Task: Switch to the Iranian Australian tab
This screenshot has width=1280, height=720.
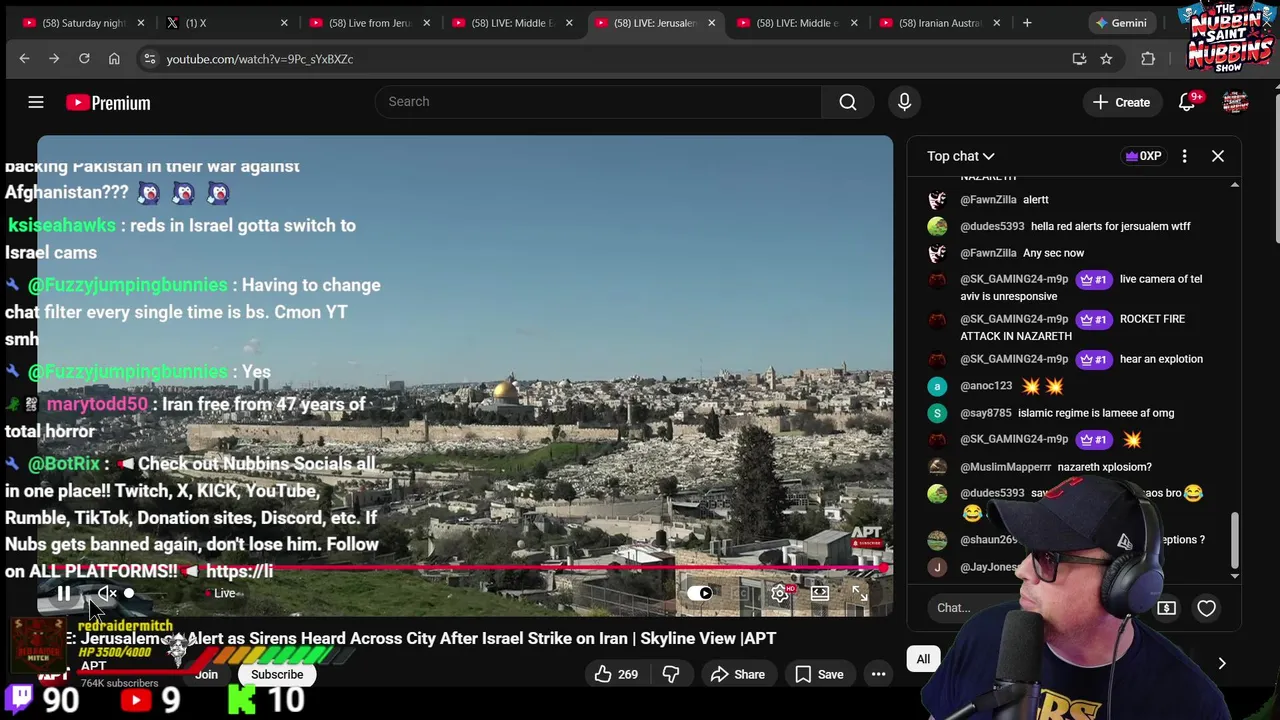Action: coord(940,23)
